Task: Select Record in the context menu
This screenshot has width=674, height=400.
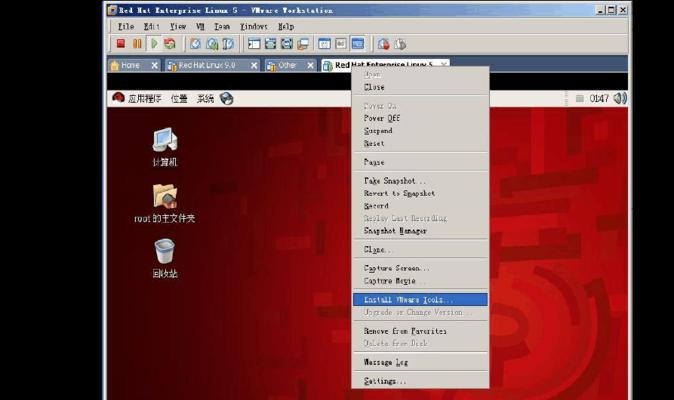Action: coord(420,206)
